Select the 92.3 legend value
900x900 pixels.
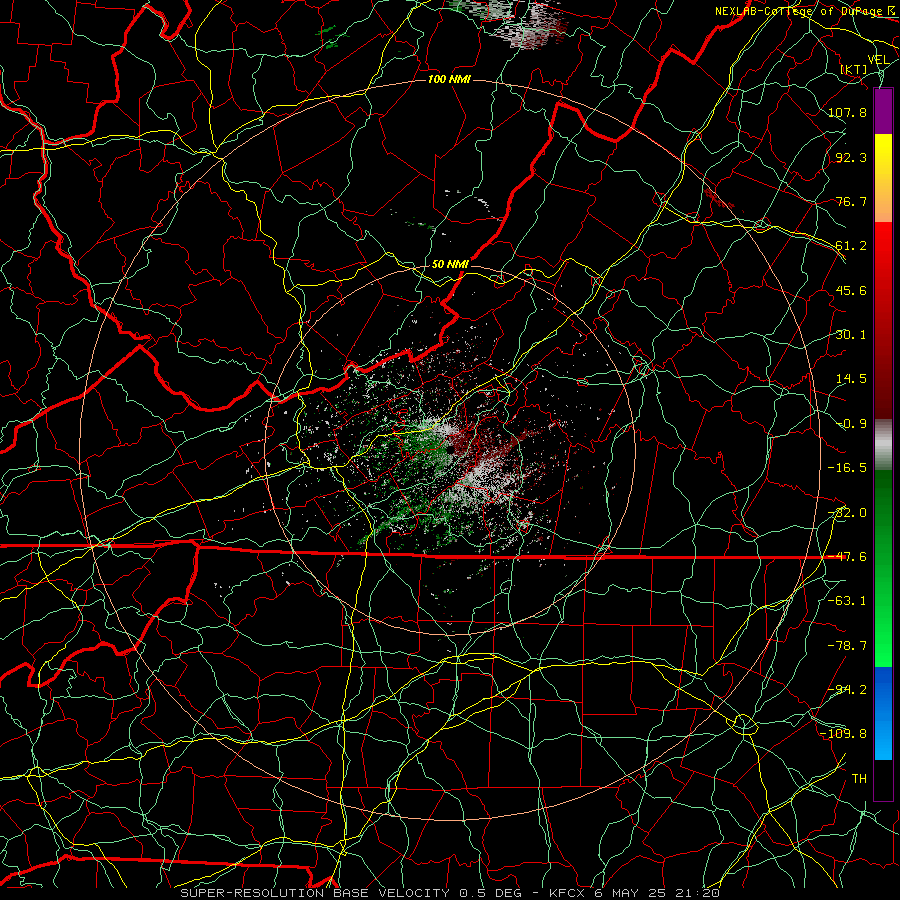pyautogui.click(x=851, y=157)
